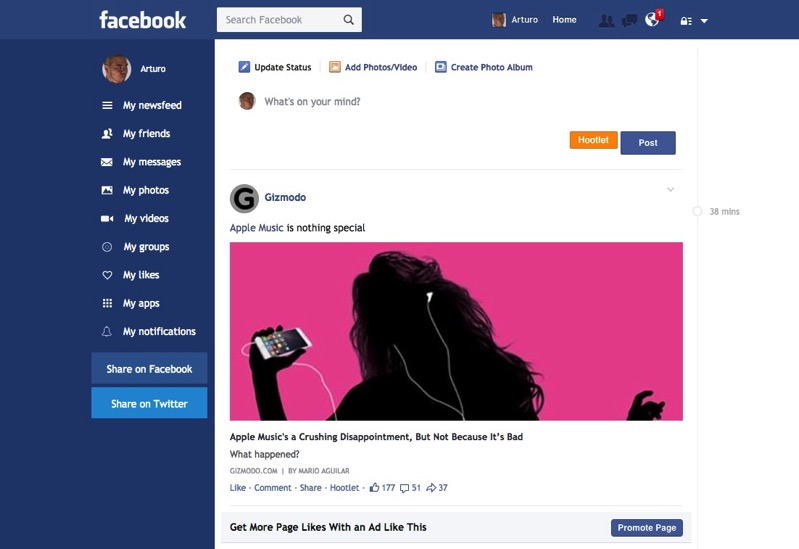Screen dimensions: 799x549
Task: Open the account dropdown arrow in top bar
Action: 704,21
